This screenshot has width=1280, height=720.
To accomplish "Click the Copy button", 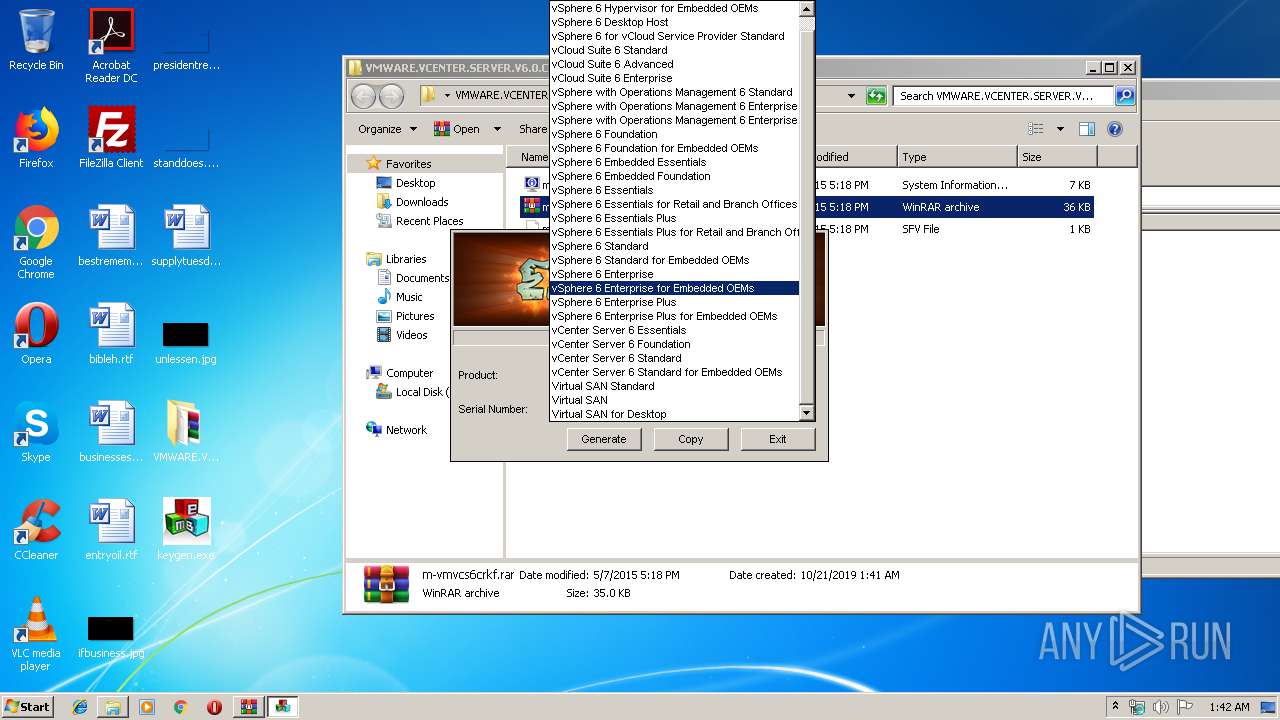I will [691, 439].
